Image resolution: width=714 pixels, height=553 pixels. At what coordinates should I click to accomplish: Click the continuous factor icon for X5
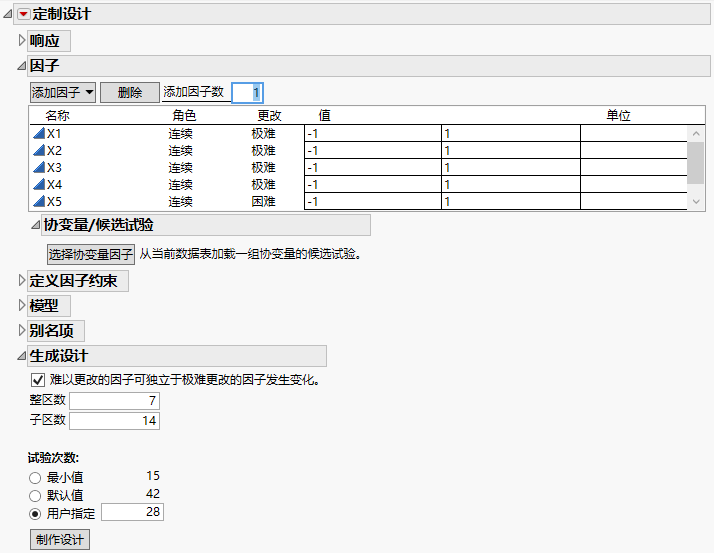point(39,201)
